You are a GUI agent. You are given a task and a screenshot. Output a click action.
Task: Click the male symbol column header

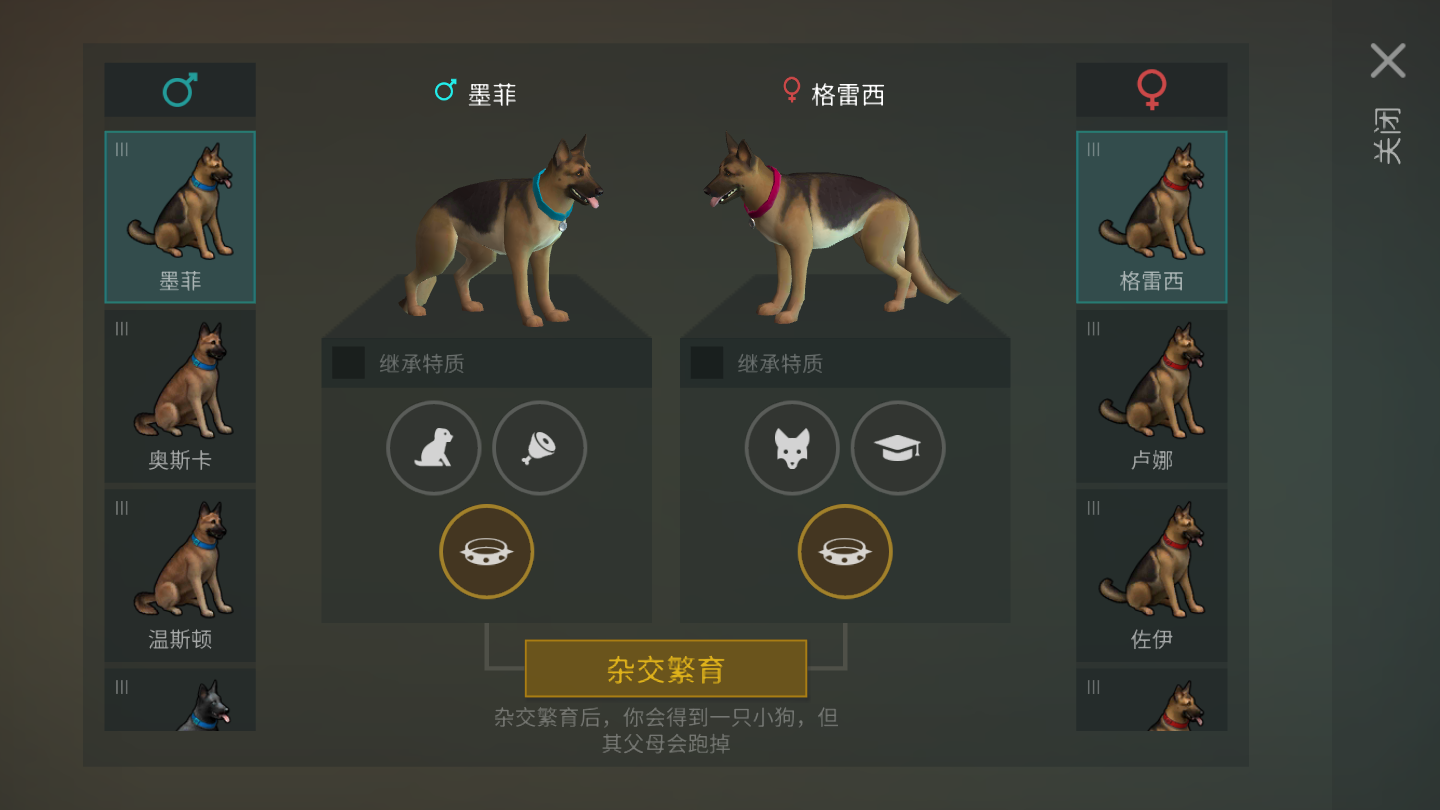click(180, 90)
